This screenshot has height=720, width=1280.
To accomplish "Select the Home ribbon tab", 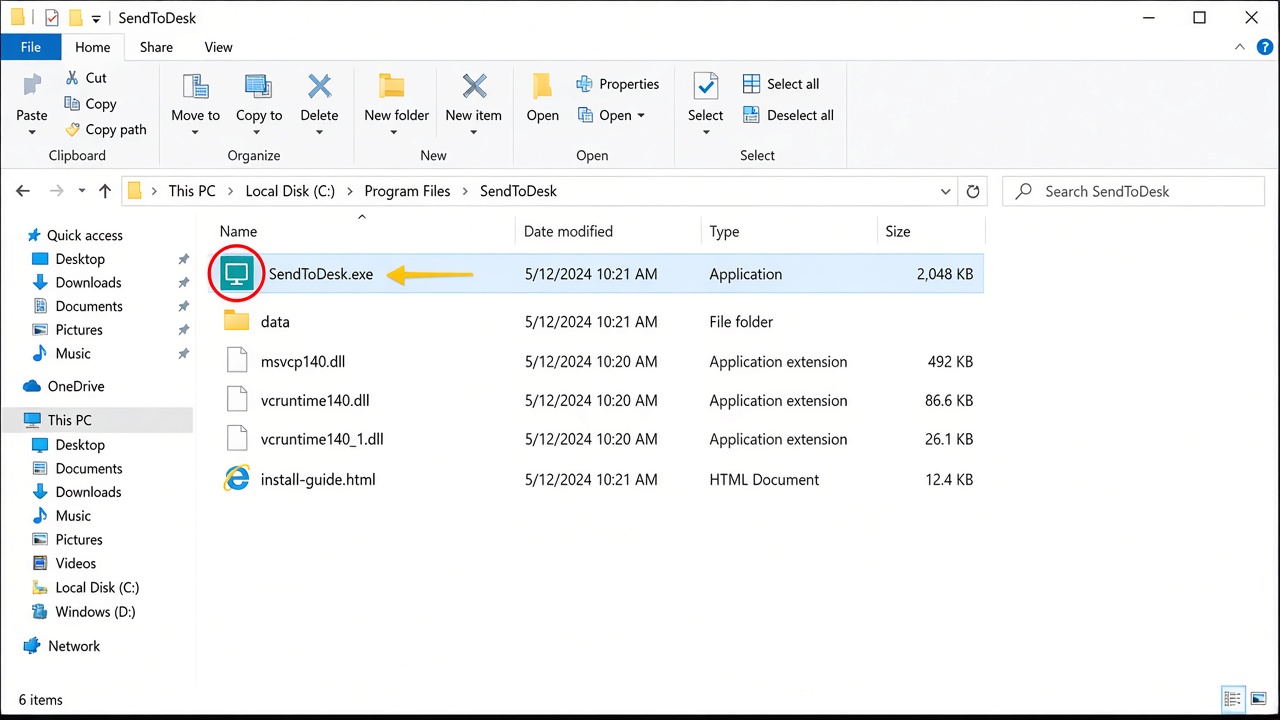I will (93, 47).
